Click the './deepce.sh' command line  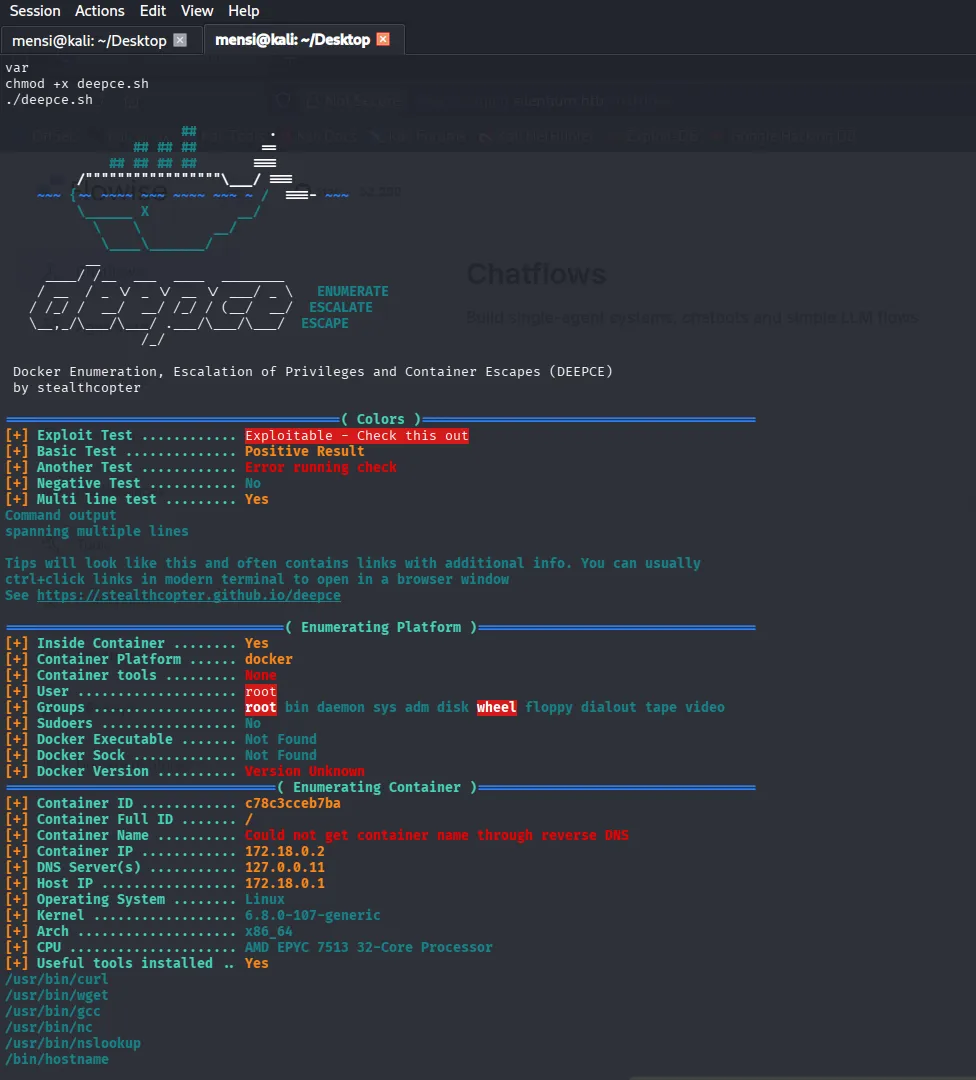click(49, 100)
